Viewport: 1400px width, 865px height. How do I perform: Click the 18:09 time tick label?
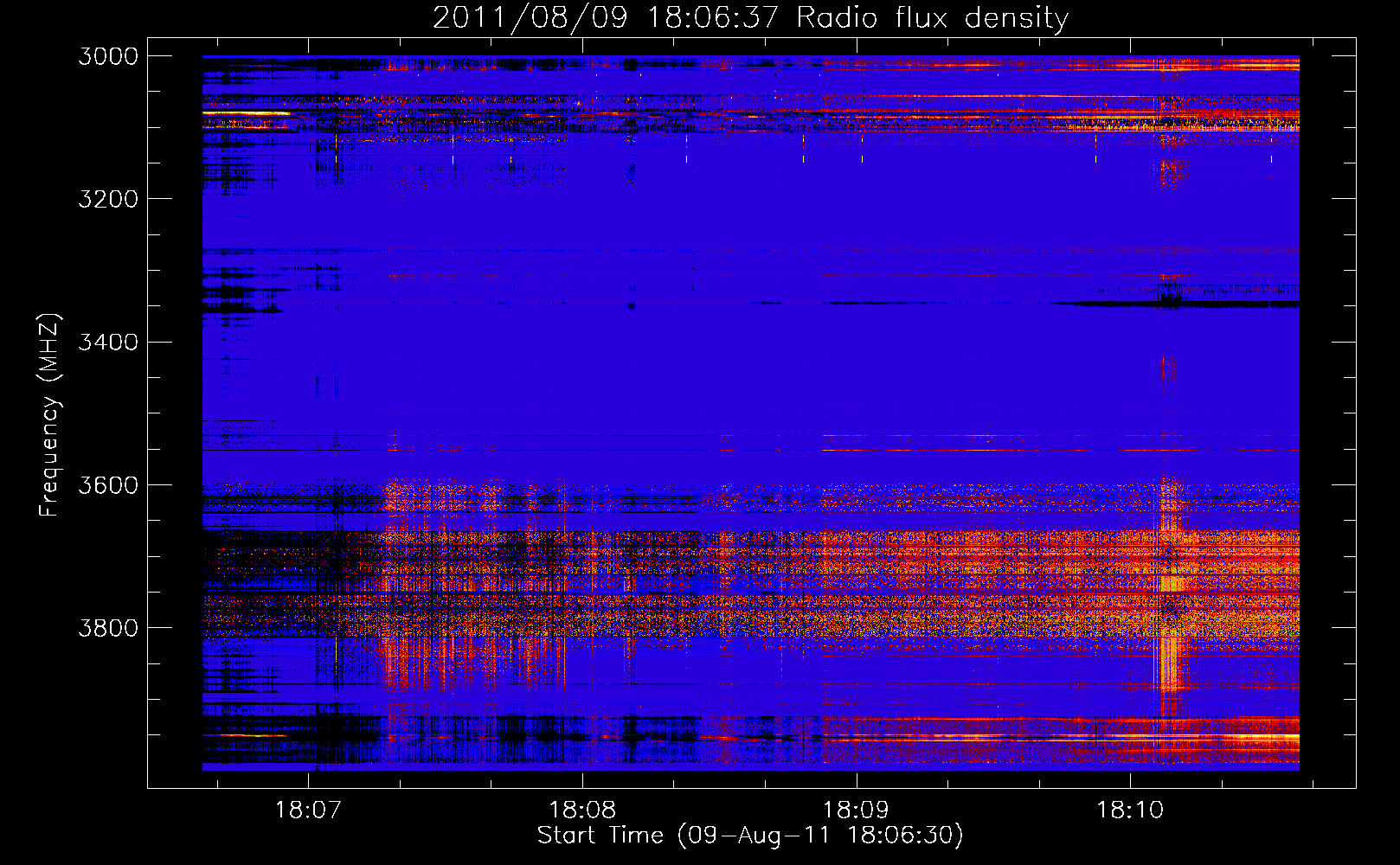coord(856,811)
